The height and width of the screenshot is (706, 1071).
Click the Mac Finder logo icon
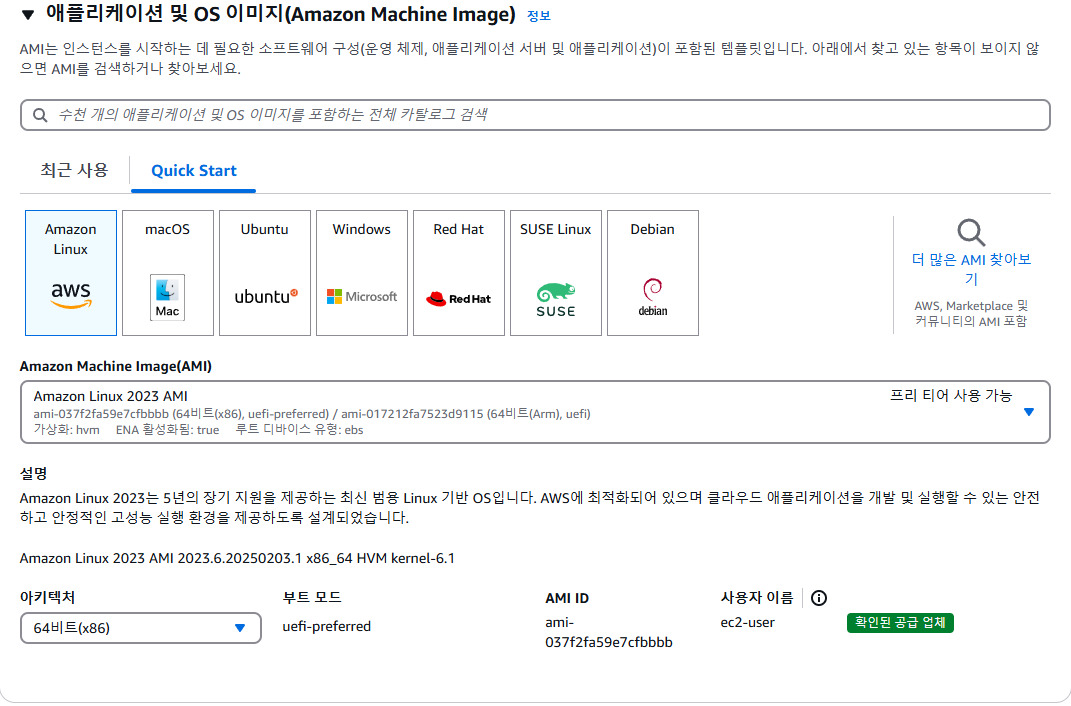pyautogui.click(x=167, y=297)
